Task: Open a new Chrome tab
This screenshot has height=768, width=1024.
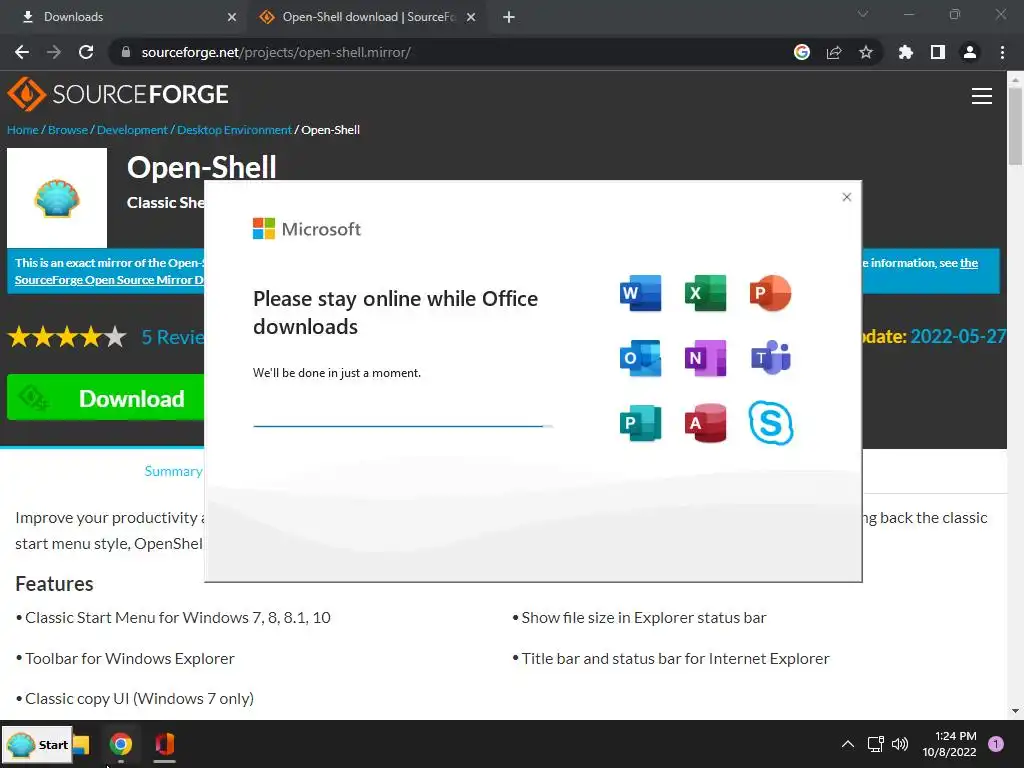Action: tap(509, 17)
